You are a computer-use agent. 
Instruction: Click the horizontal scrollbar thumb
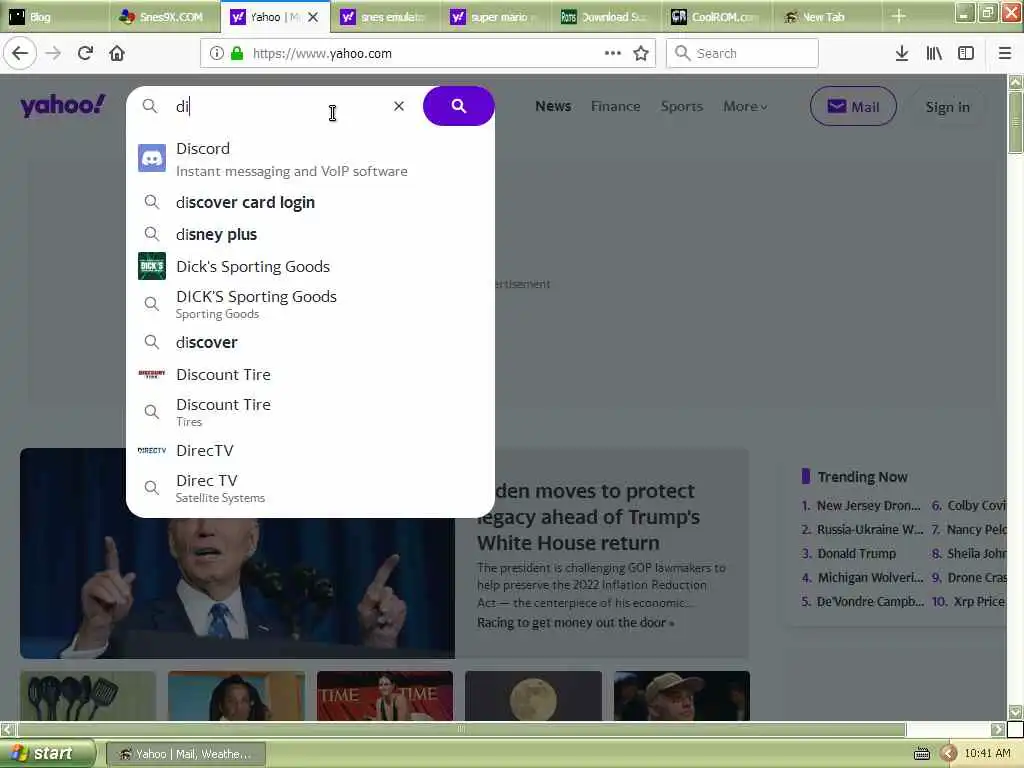(461, 729)
